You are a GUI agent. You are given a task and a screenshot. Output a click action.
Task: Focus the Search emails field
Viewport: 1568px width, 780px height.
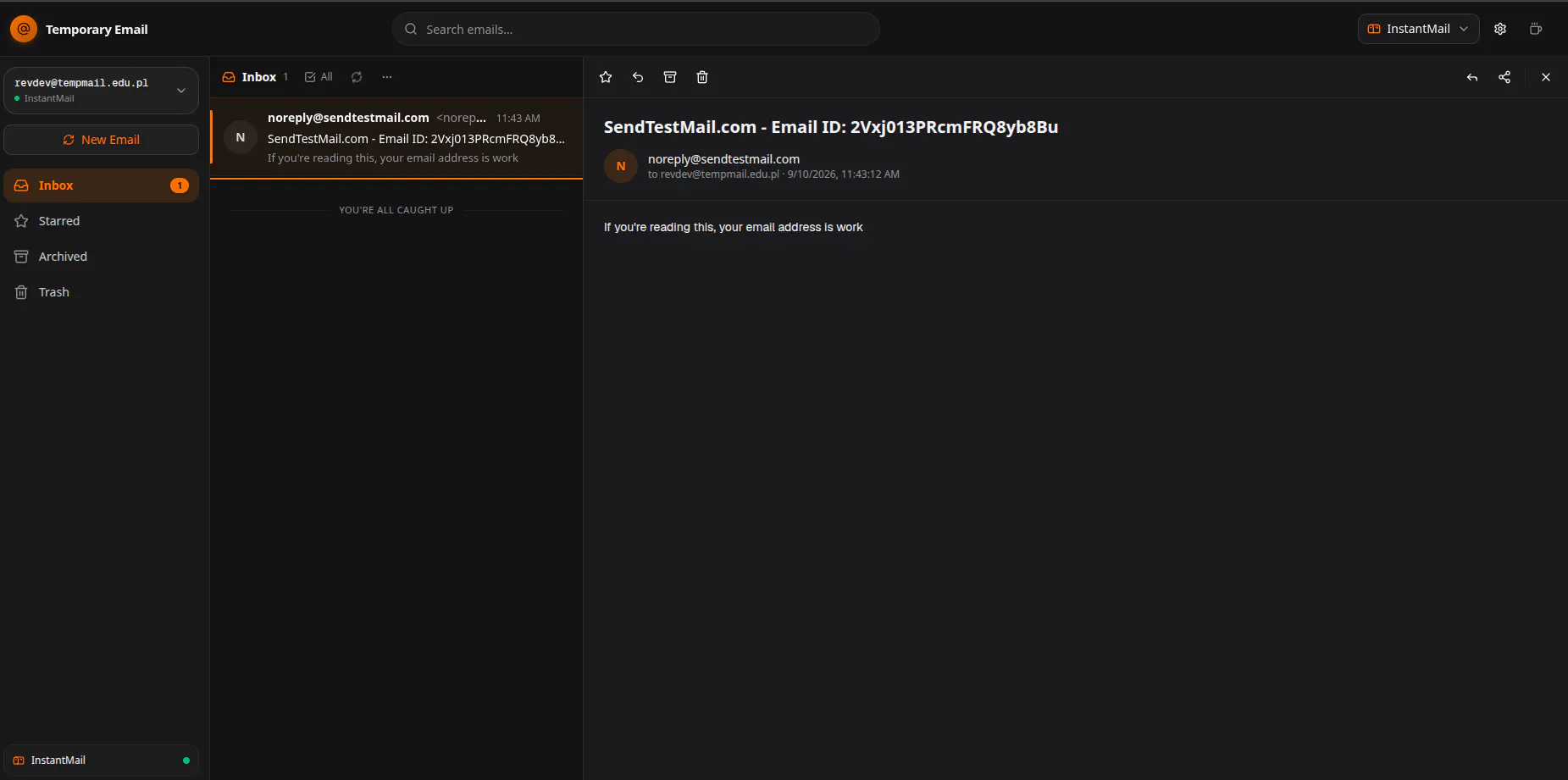(x=635, y=29)
